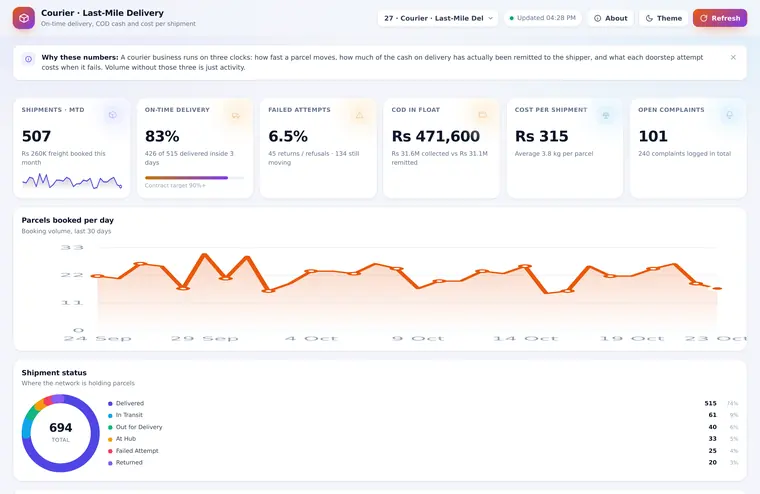Click the 'Shipment status' heading
760x494 pixels.
[54, 373]
